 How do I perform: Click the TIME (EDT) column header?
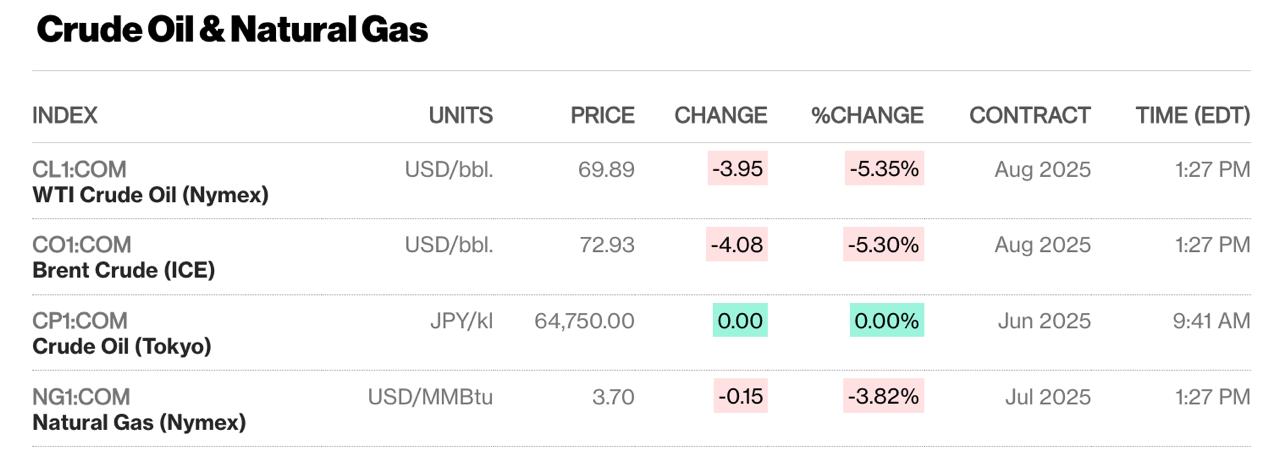[1192, 115]
